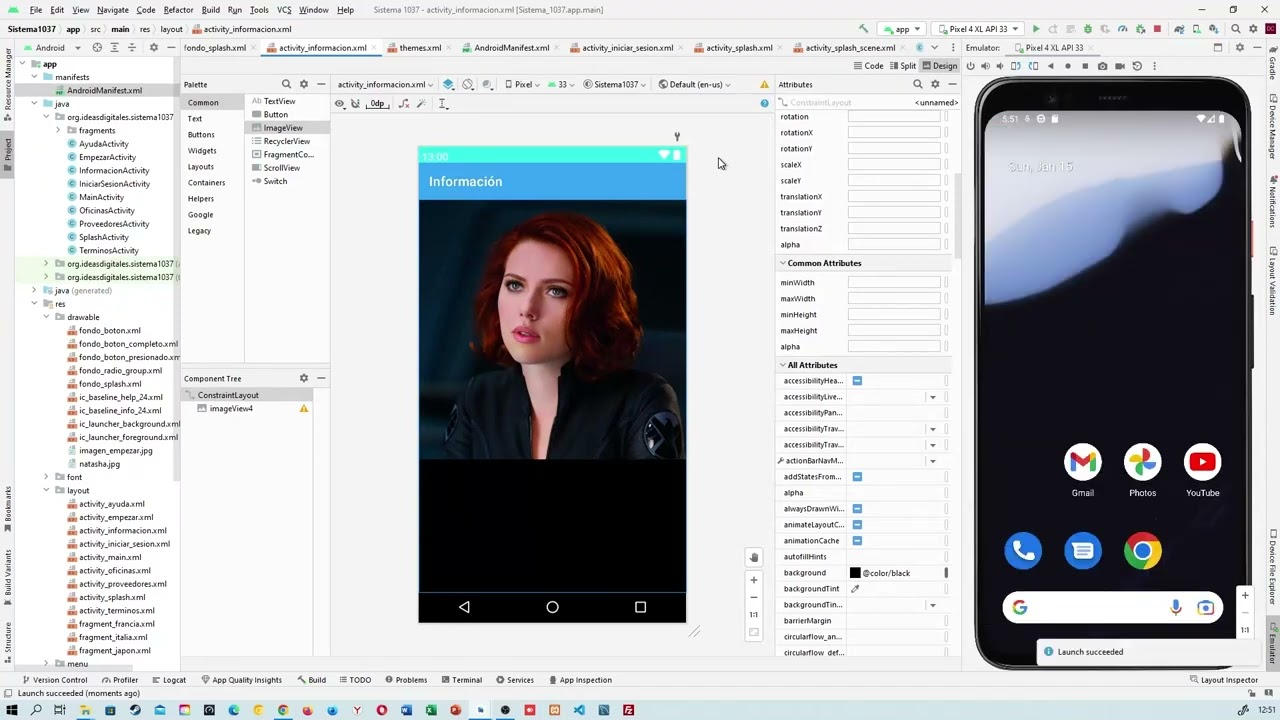
Task: Select the pan hand tool in design surface
Action: [754, 558]
